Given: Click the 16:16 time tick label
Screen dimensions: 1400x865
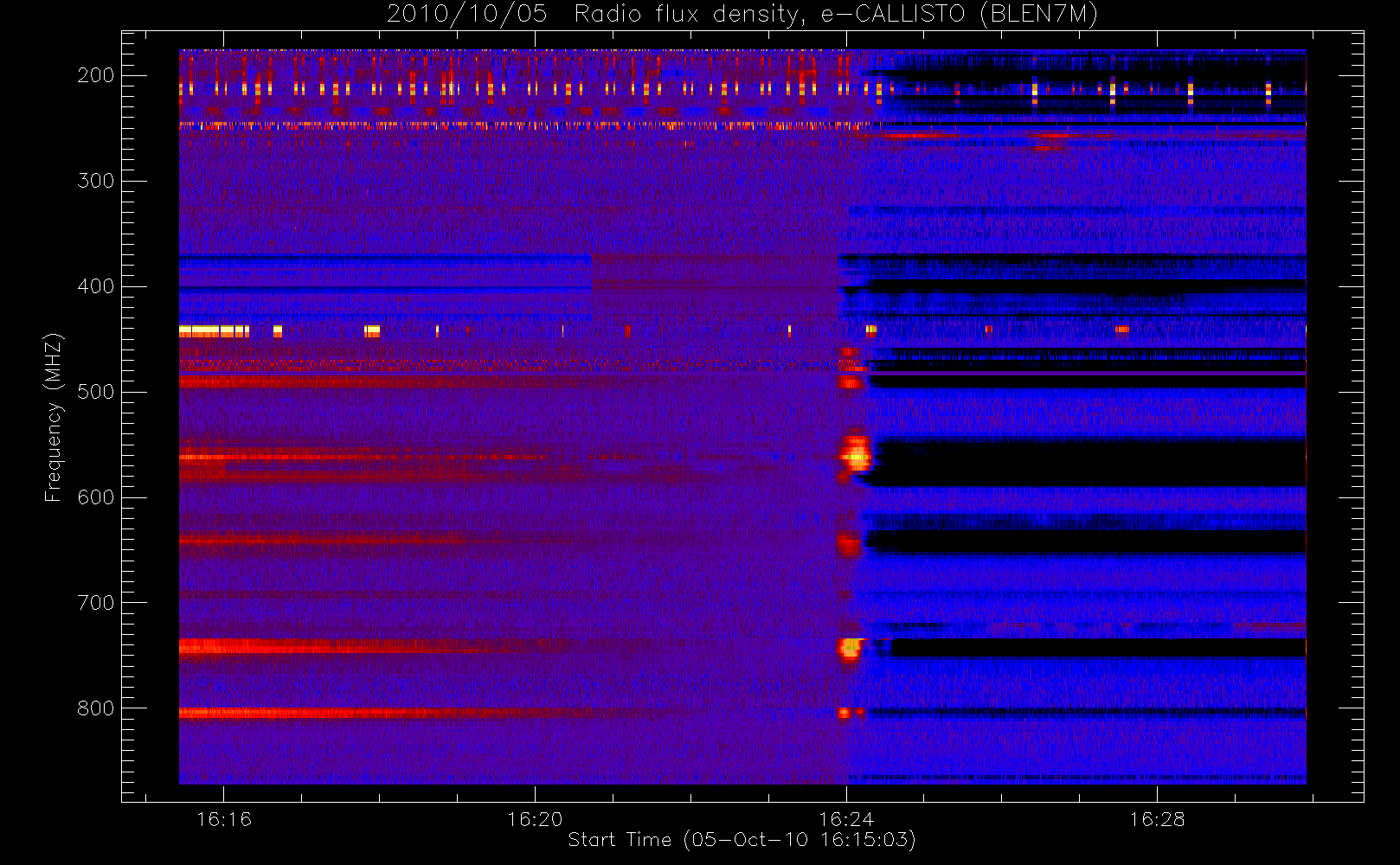Looking at the screenshot, I should pos(224,819).
